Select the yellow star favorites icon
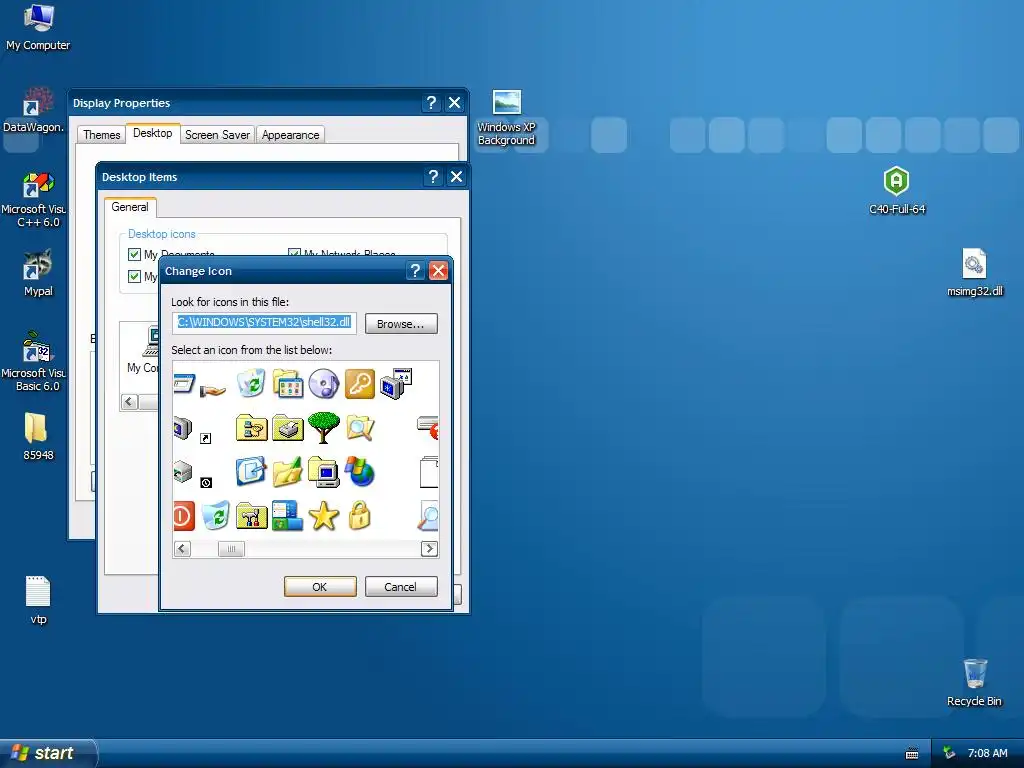 click(324, 516)
